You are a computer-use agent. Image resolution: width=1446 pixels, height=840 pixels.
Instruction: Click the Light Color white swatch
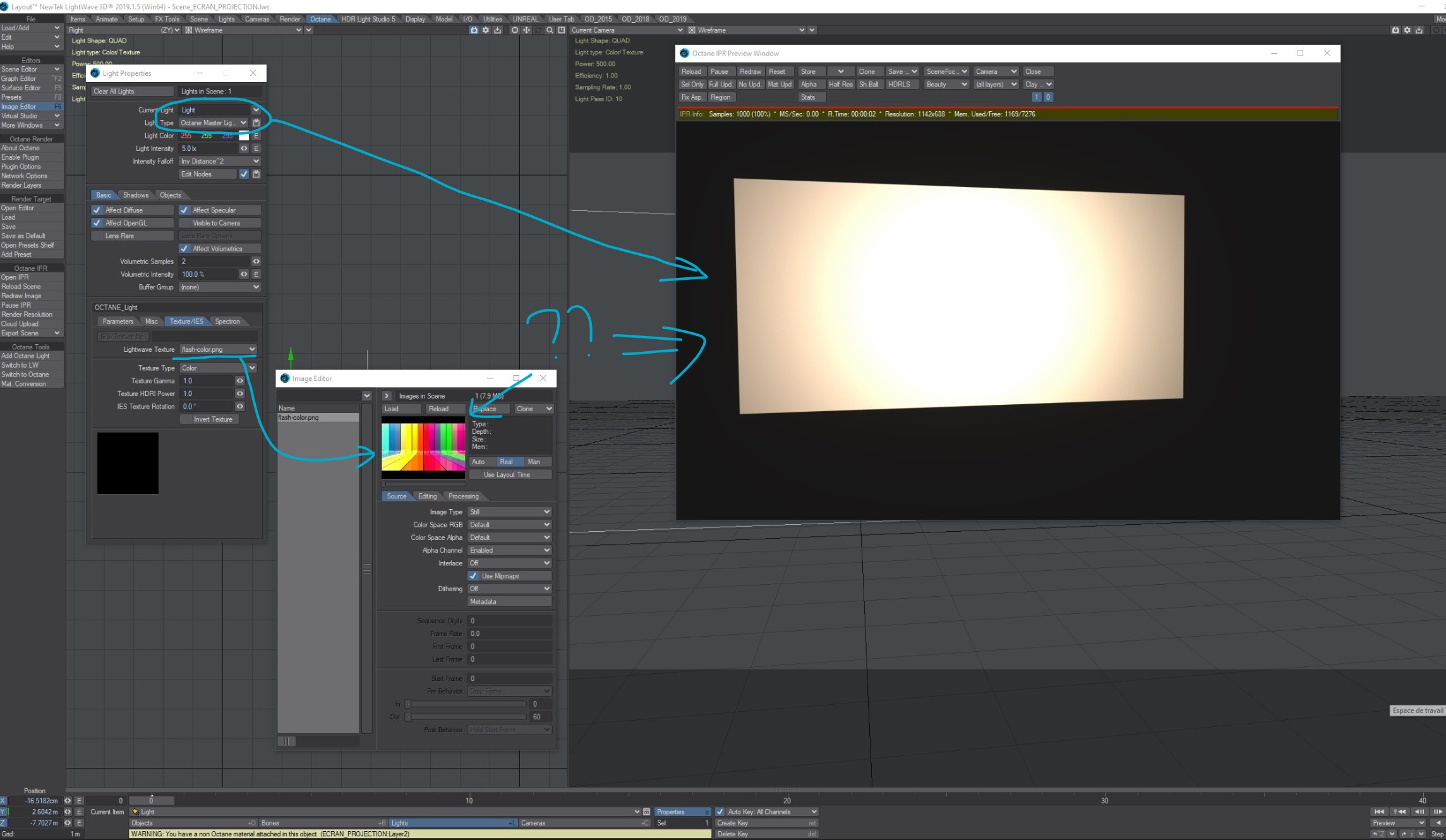244,136
